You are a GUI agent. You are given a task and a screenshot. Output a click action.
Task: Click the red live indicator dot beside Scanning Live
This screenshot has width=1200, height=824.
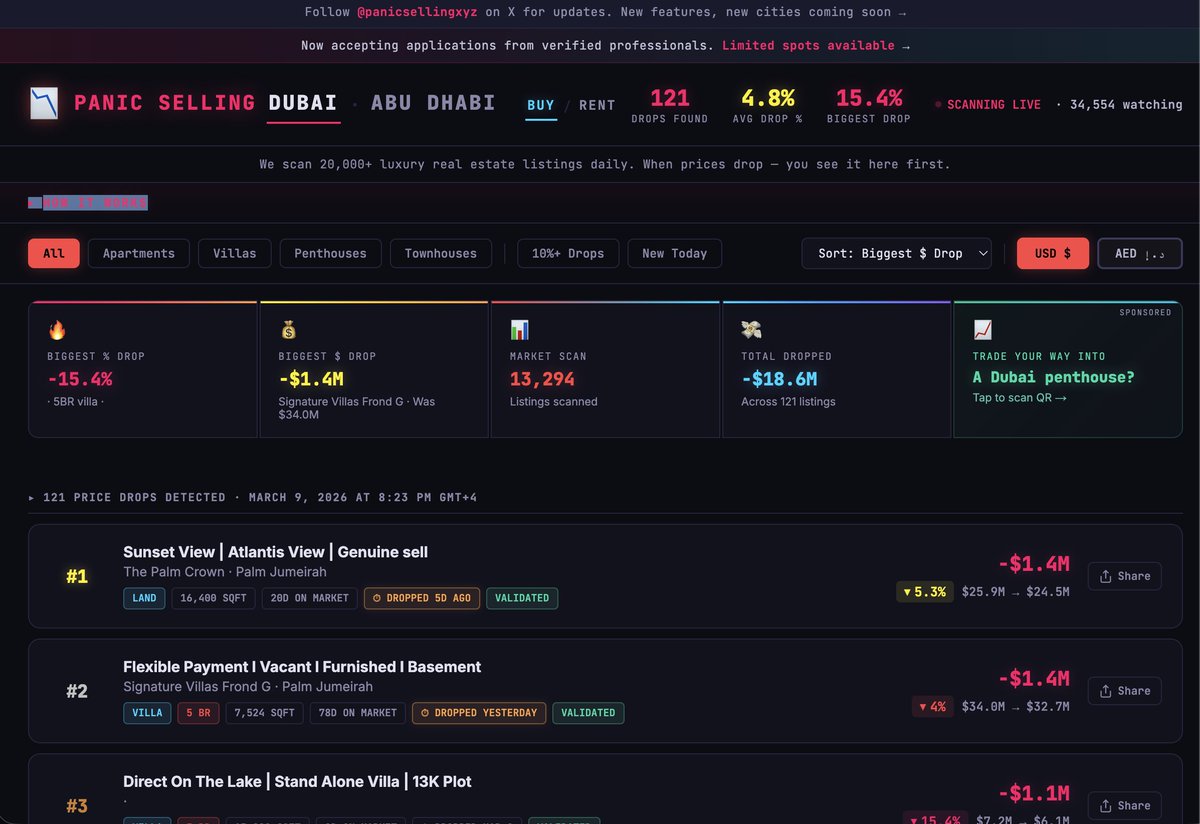(938, 104)
